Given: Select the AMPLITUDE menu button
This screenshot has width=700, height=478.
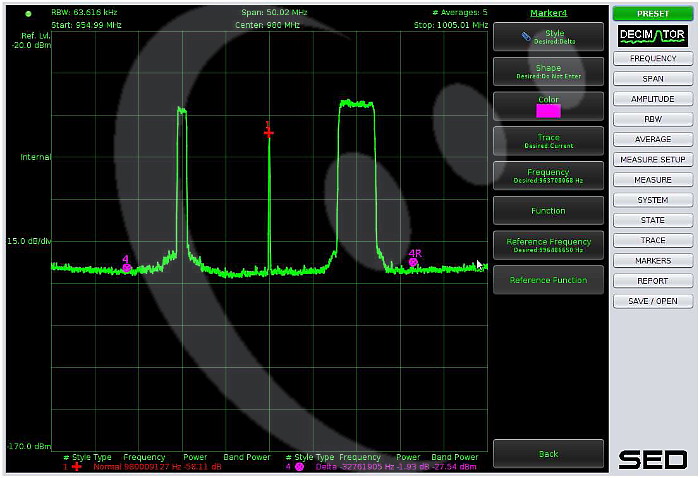Looking at the screenshot, I should click(x=652, y=99).
